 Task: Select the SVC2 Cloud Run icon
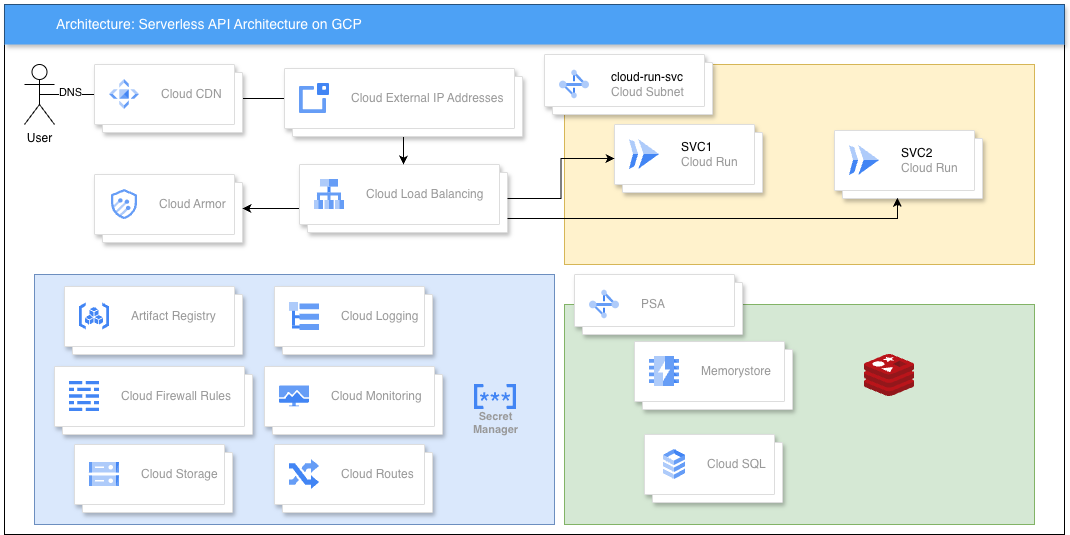click(x=864, y=160)
